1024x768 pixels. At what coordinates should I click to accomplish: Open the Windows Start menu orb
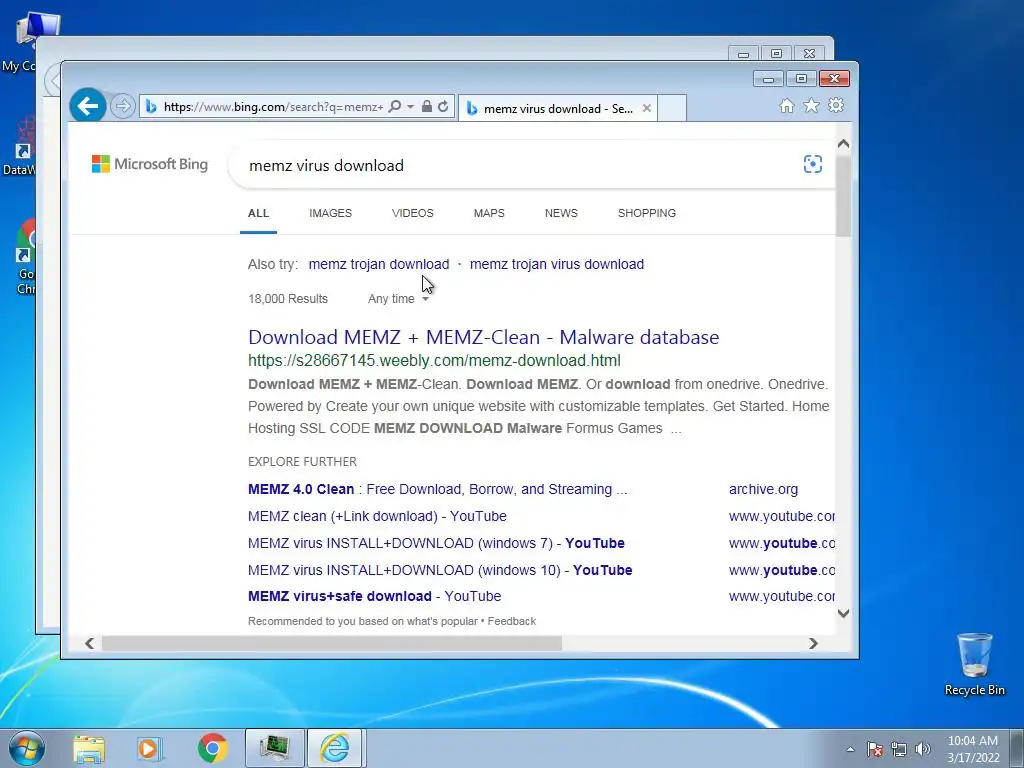tap(27, 748)
